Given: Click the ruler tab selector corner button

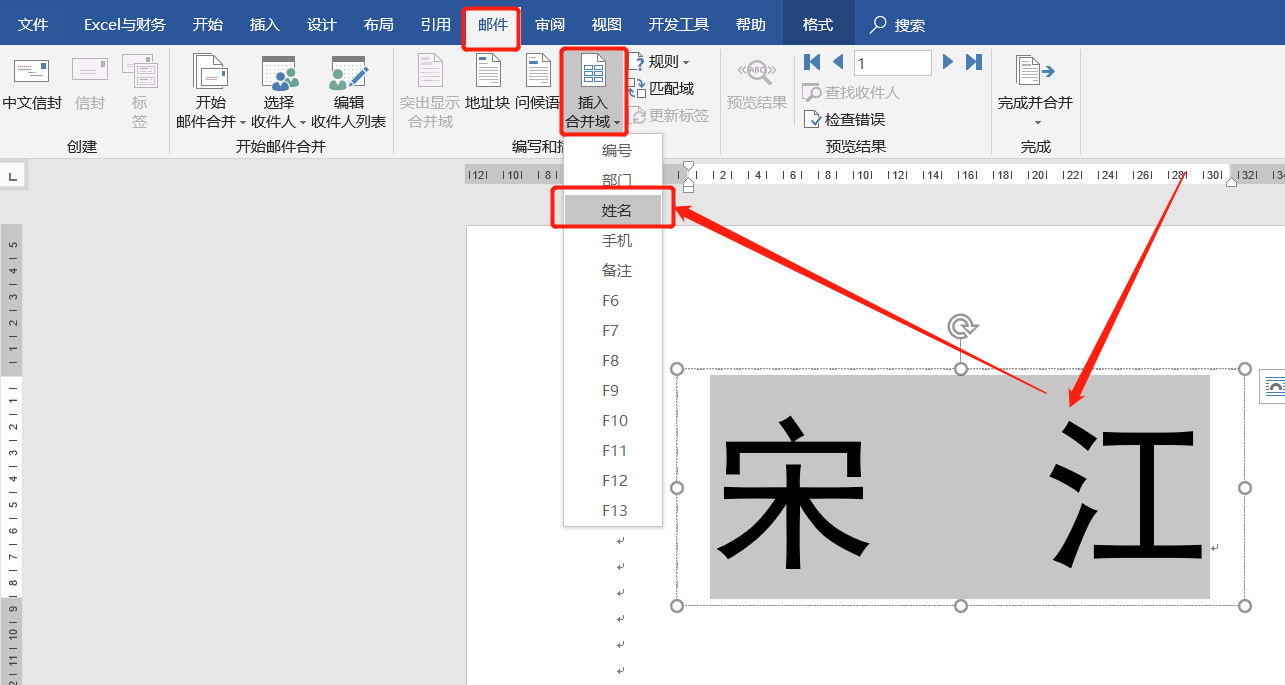Looking at the screenshot, I should (13, 176).
